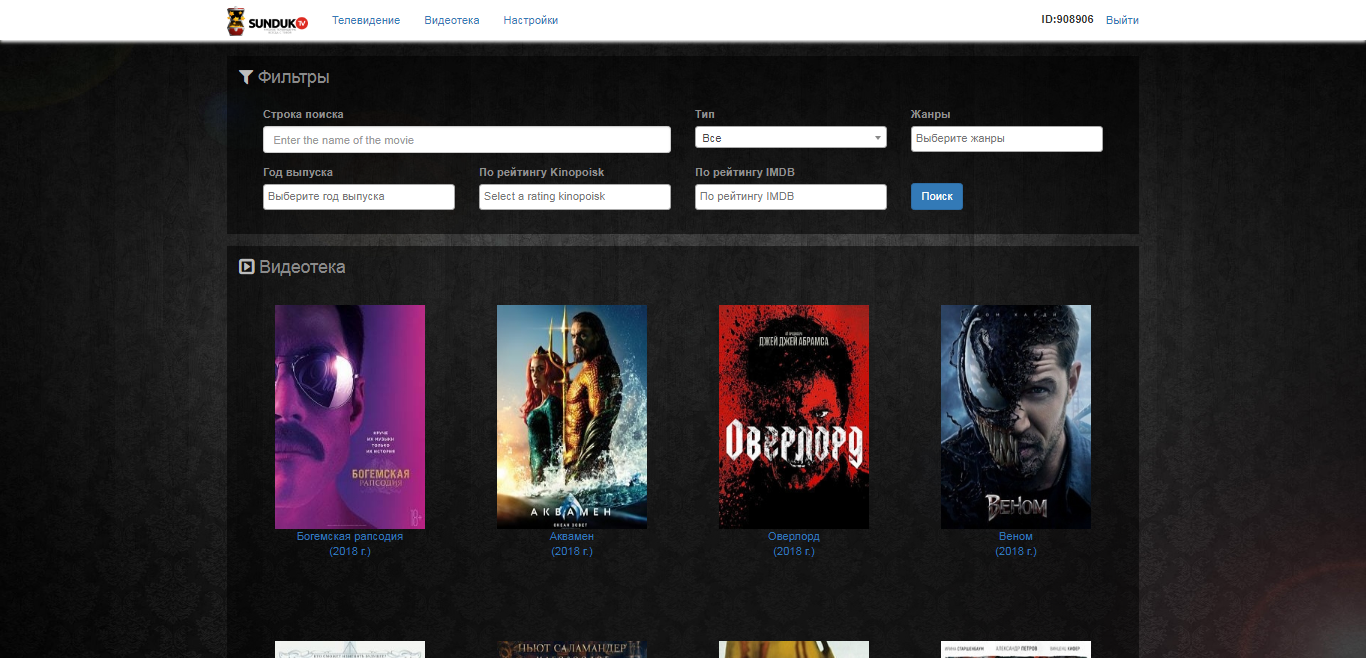The width and height of the screenshot is (1366, 658).
Task: Open the Настройки menu item
Action: point(530,20)
